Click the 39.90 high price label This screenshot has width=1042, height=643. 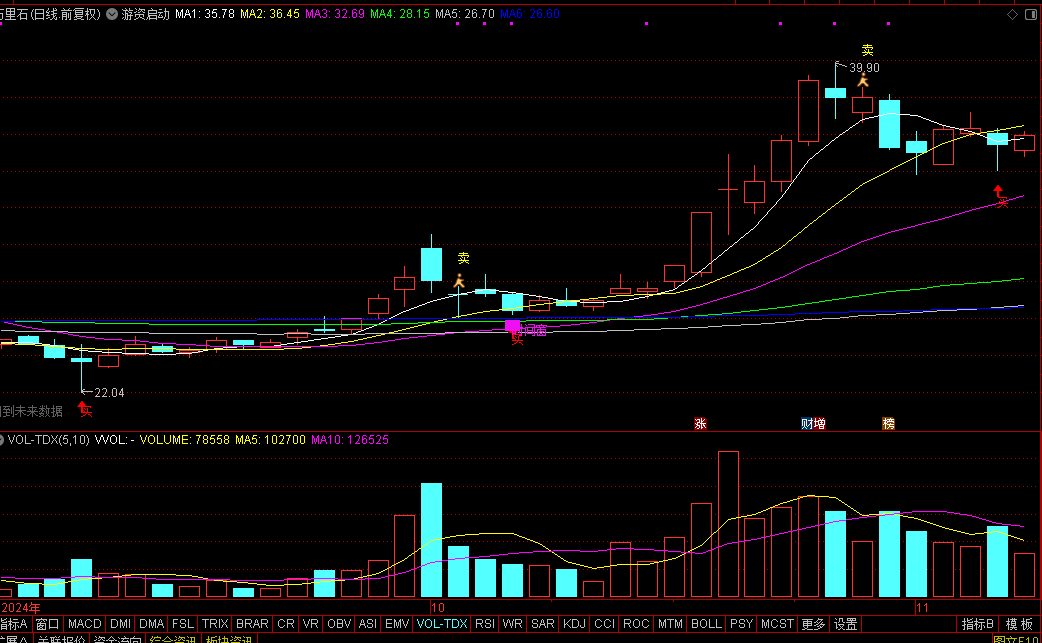click(865, 68)
